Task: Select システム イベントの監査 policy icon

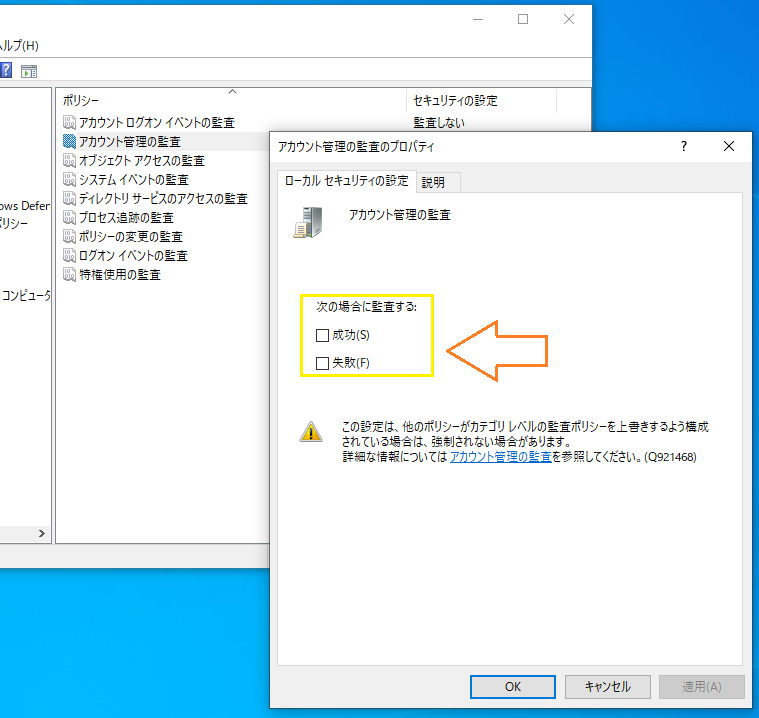Action: [x=69, y=180]
